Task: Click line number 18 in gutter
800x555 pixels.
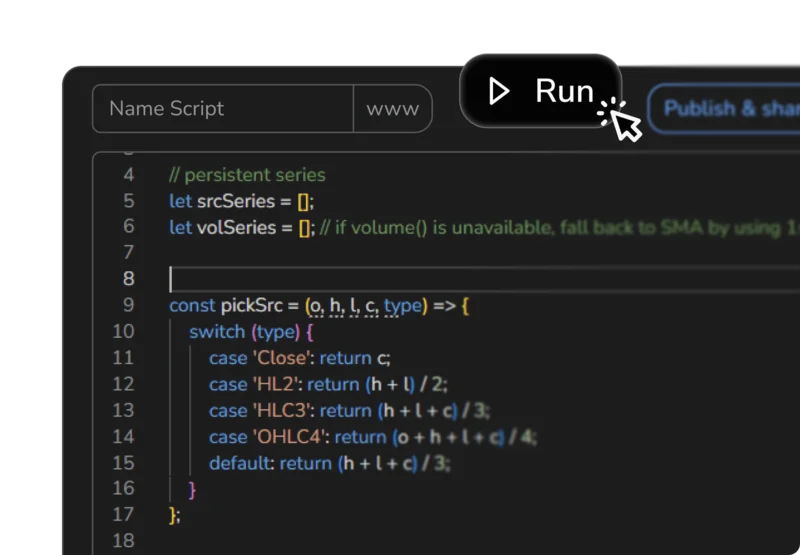Action: point(123,540)
